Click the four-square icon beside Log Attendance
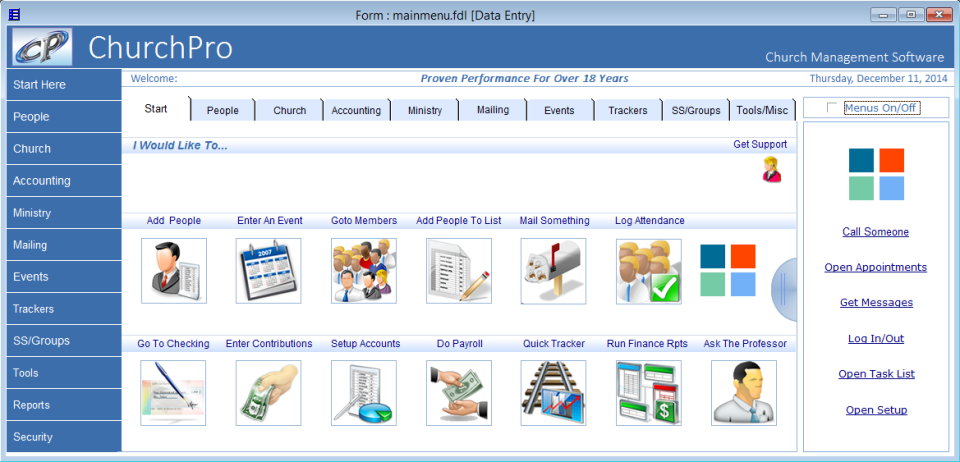The image size is (960, 462). tap(728, 270)
